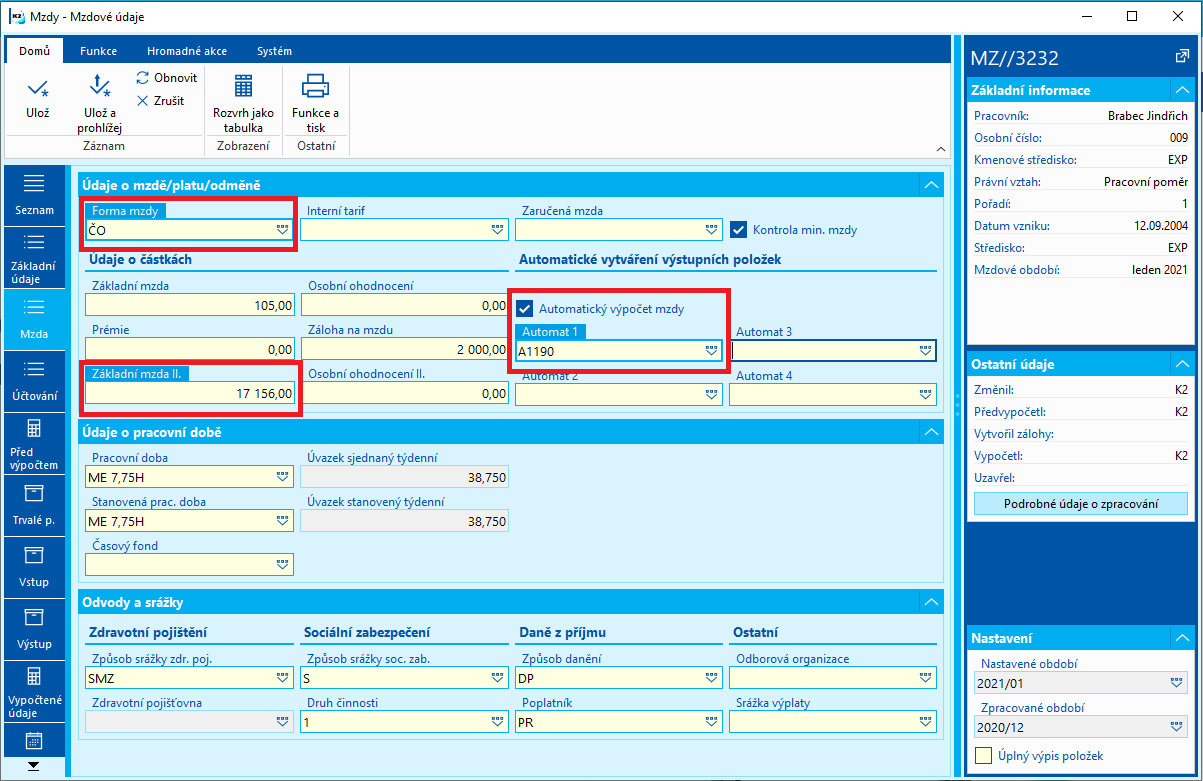The height and width of the screenshot is (781, 1203).
Task: Collapse the Údaje o pracovní době section
Action: [931, 432]
